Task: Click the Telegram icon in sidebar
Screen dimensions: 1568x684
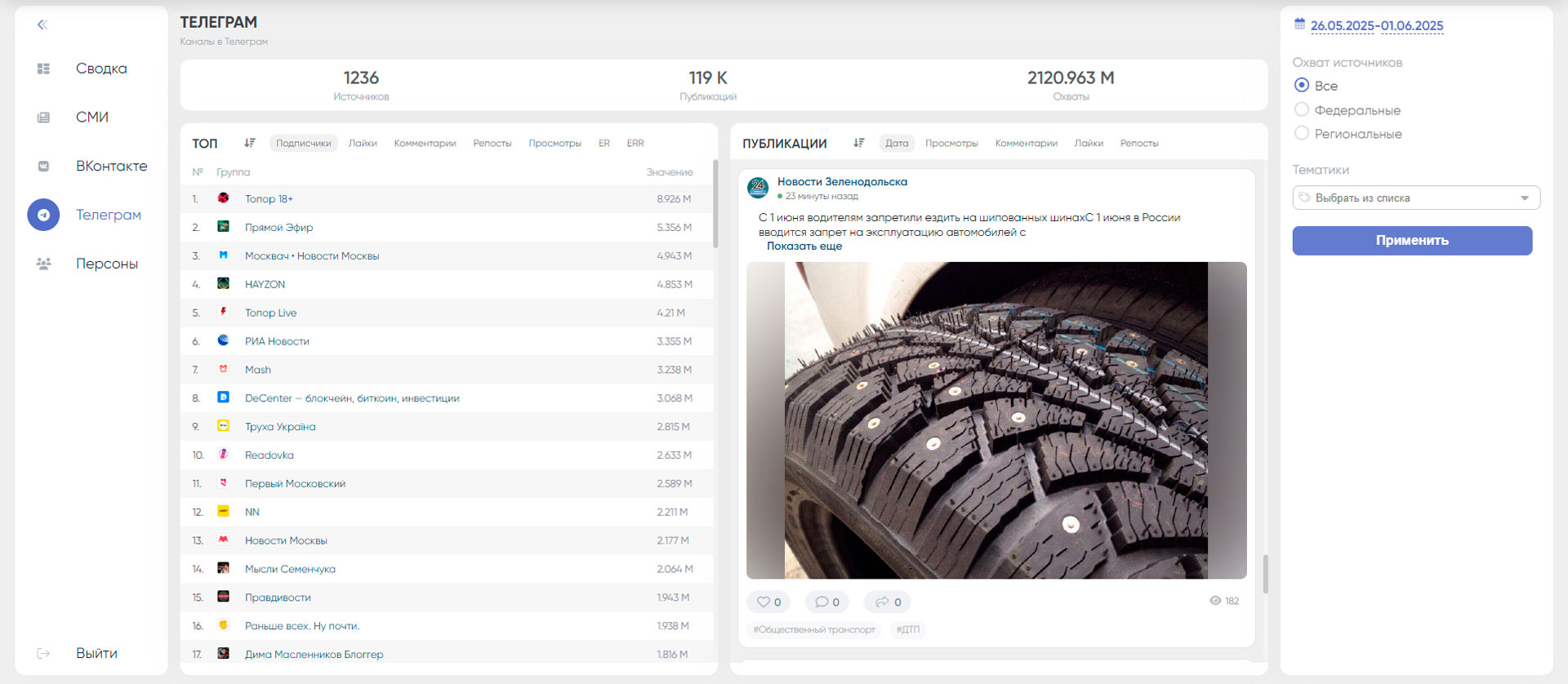Action: (43, 215)
